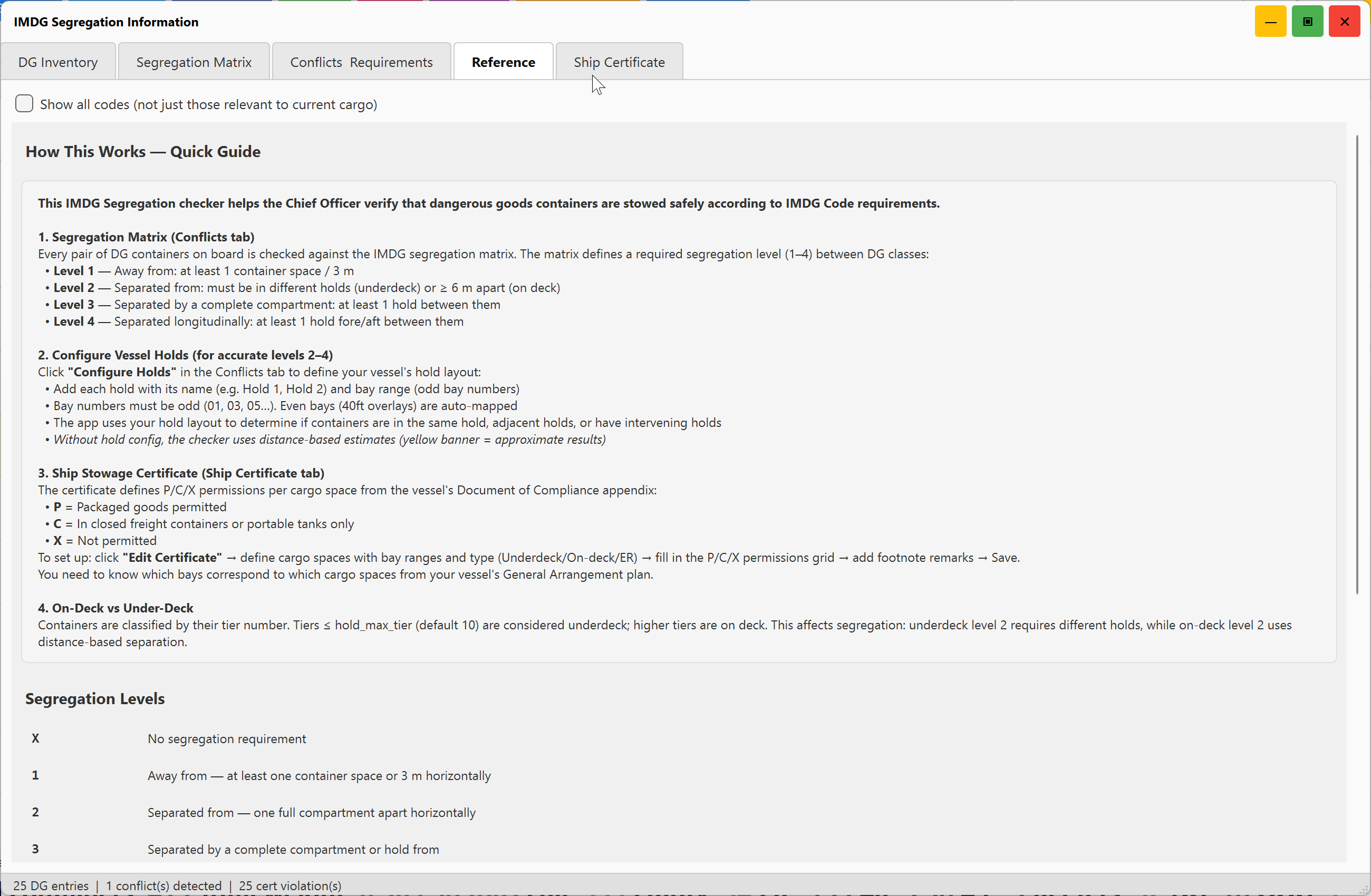Click the 'No segregation requirement' row
The image size is (1371, 896).
pyautogui.click(x=227, y=738)
